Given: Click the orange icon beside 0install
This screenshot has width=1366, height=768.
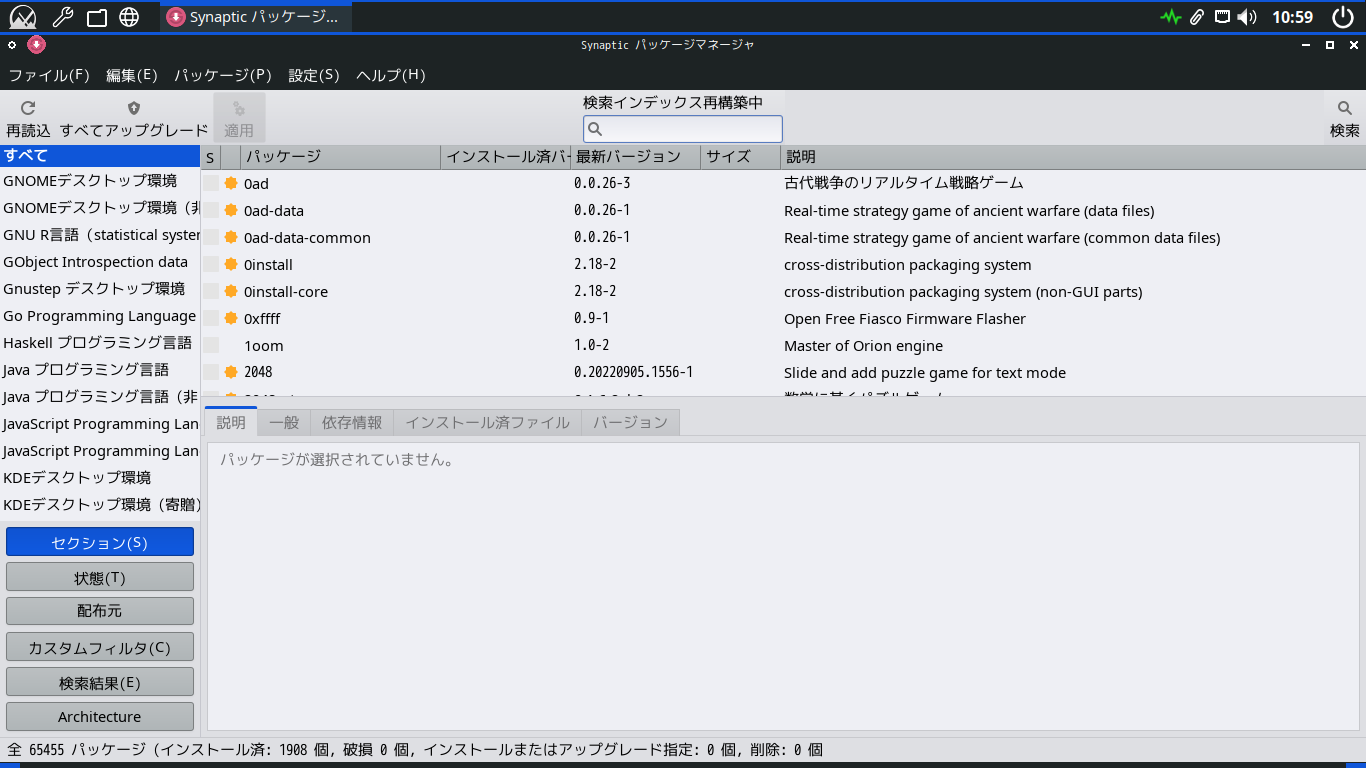Looking at the screenshot, I should pyautogui.click(x=231, y=264).
